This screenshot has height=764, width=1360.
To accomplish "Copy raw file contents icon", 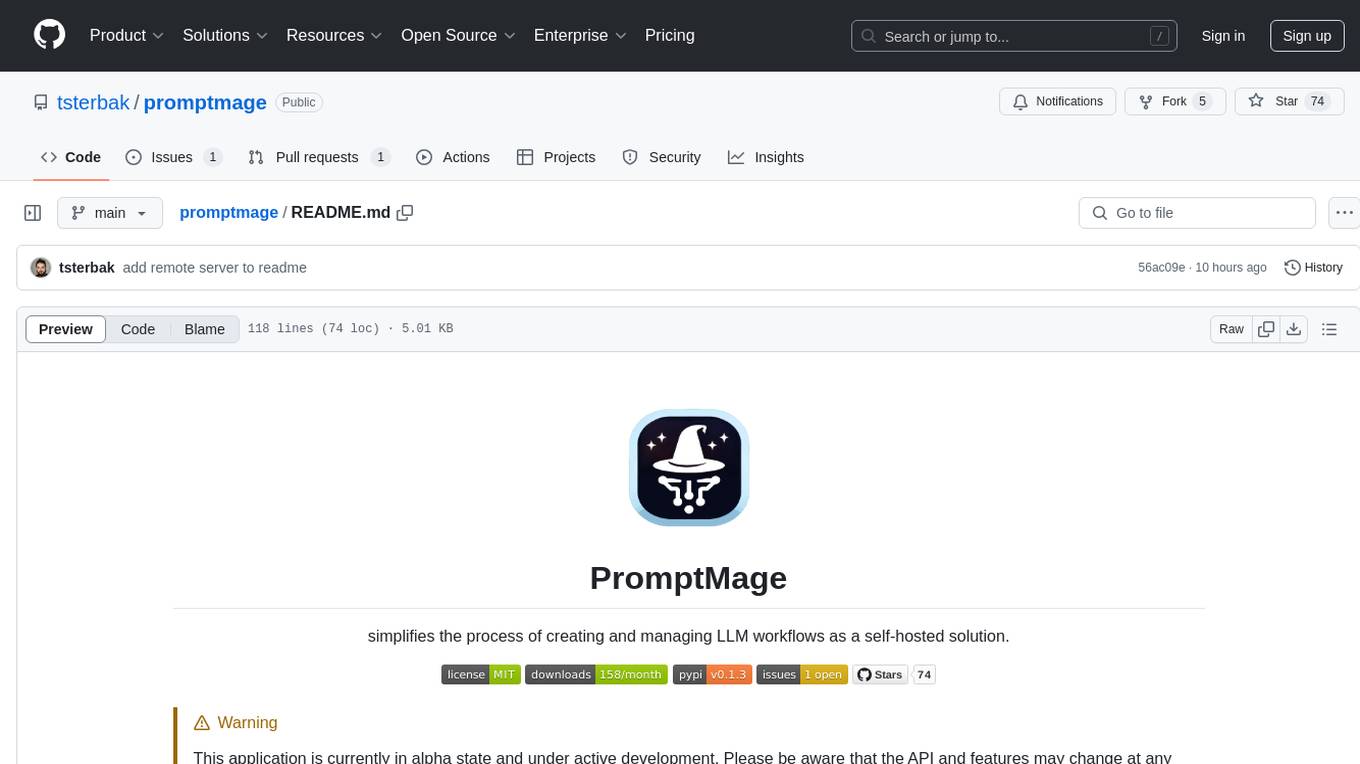I will coord(1266,329).
